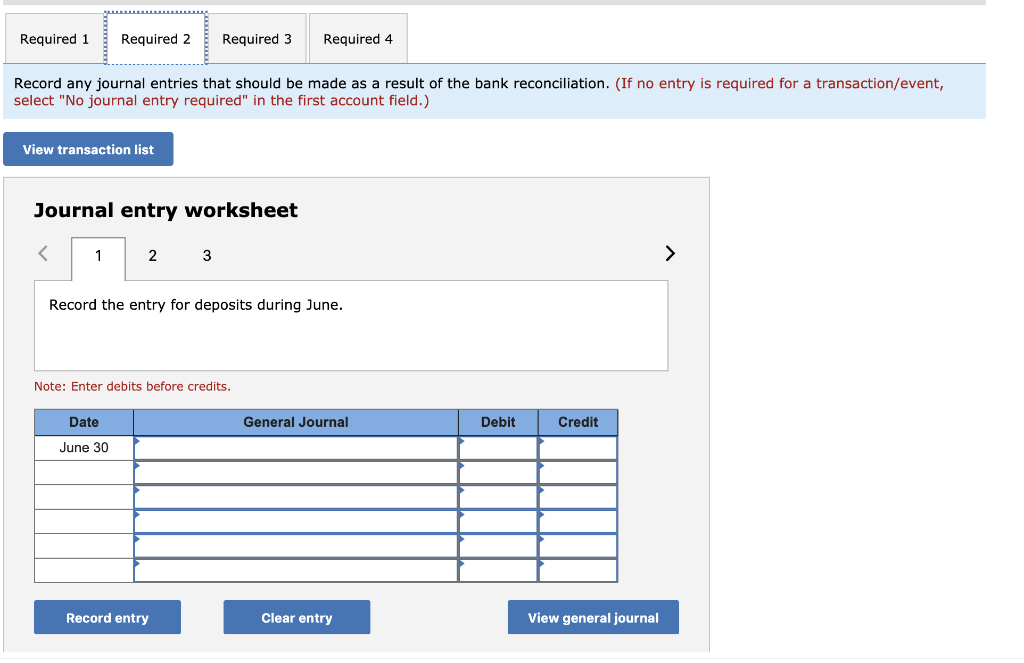
Task: Open General Journal account dropdown in fifth row
Action: point(296,546)
